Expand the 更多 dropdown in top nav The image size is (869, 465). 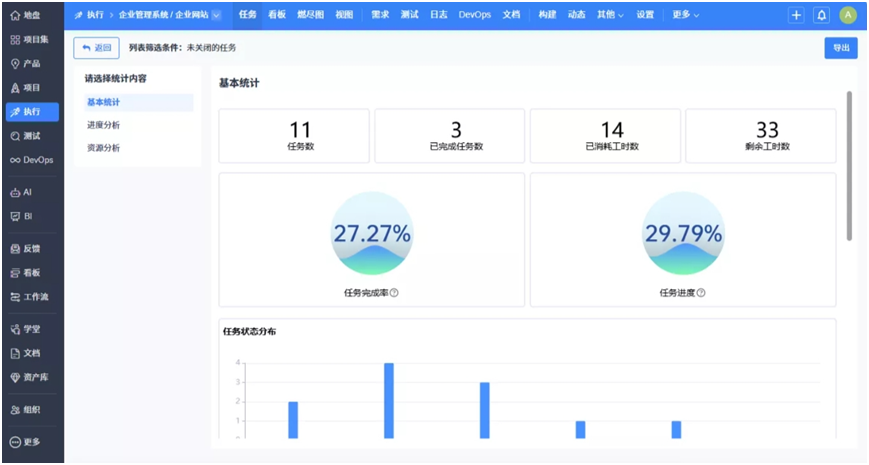686,15
